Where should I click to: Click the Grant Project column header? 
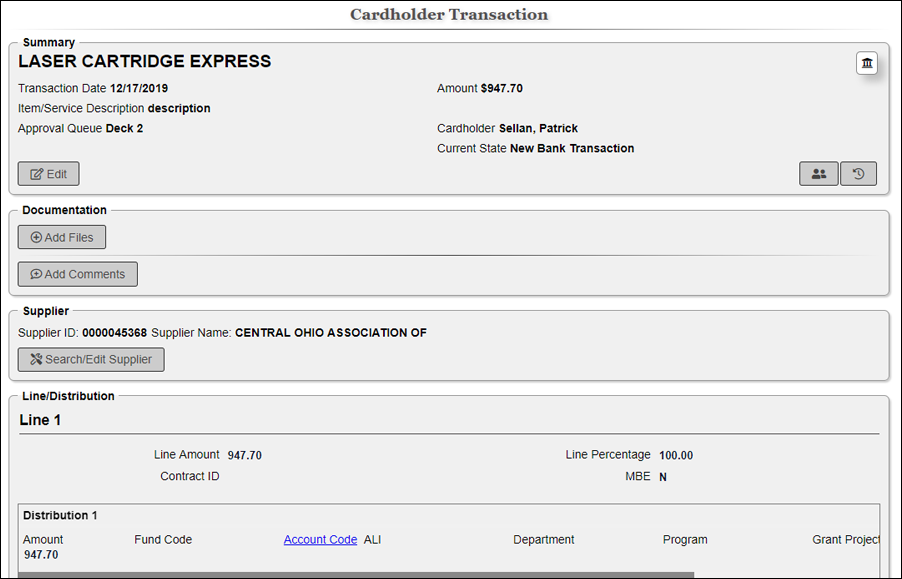coord(846,539)
